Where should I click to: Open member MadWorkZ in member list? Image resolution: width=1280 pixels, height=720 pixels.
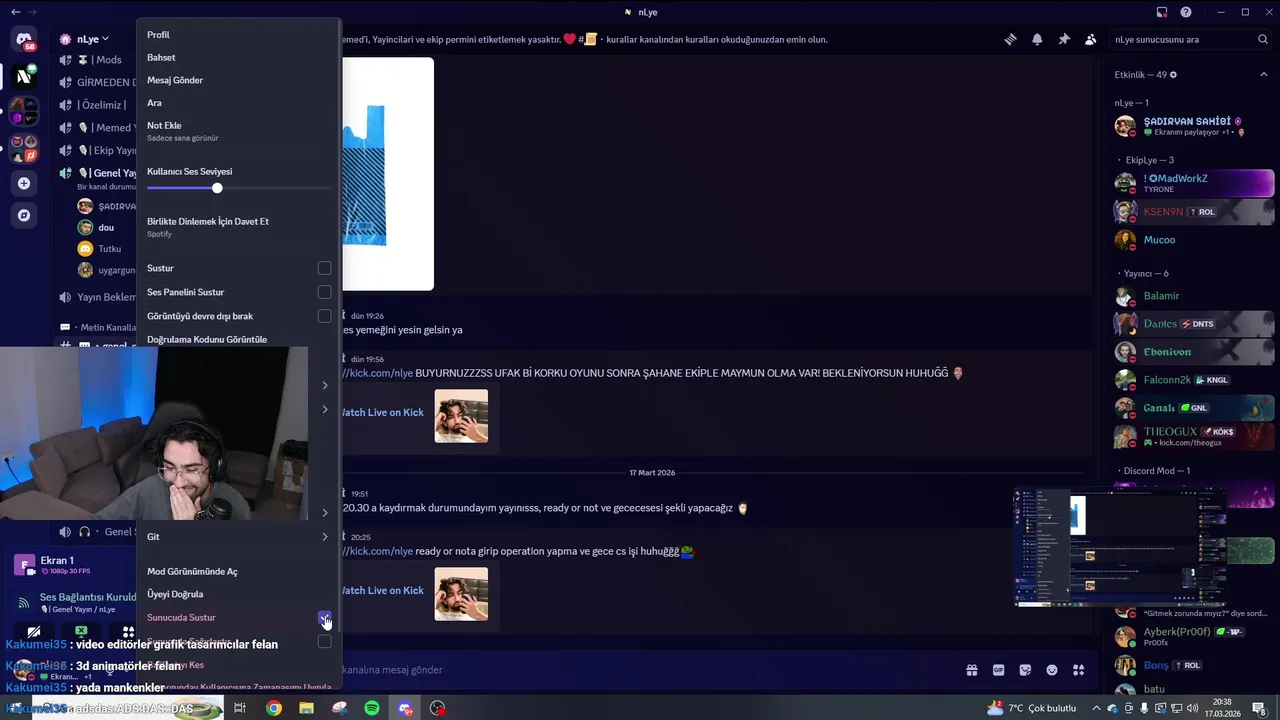tap(1193, 183)
